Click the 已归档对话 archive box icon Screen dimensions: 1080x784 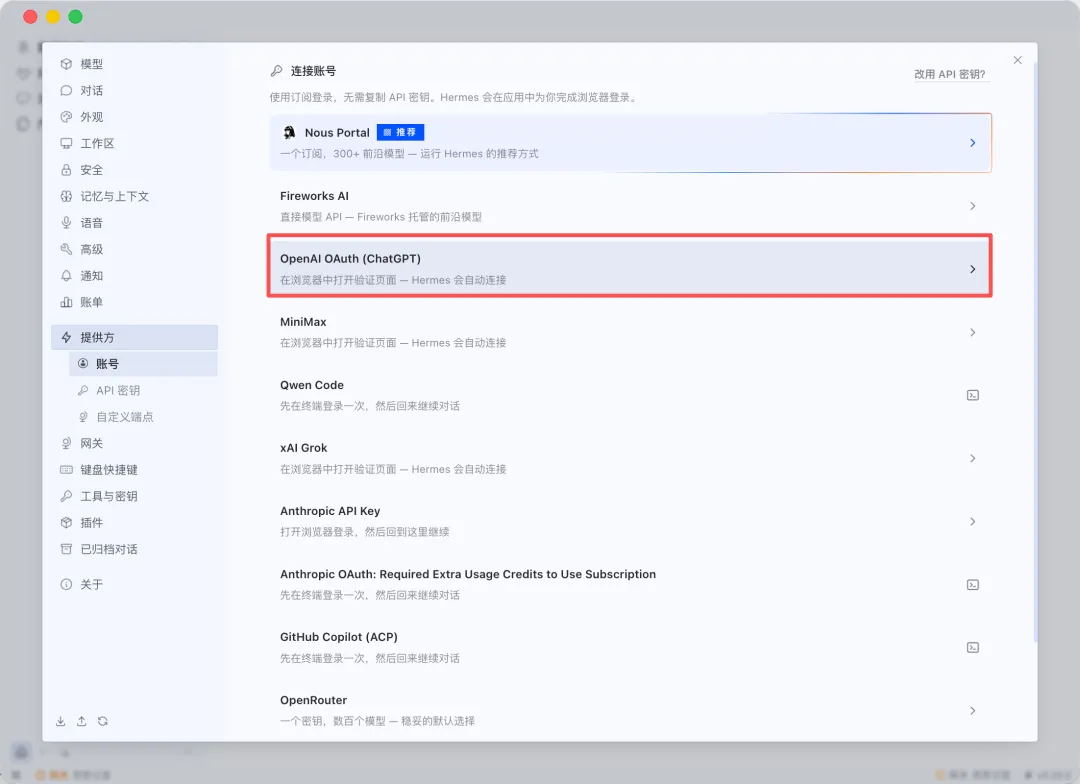(x=66, y=549)
